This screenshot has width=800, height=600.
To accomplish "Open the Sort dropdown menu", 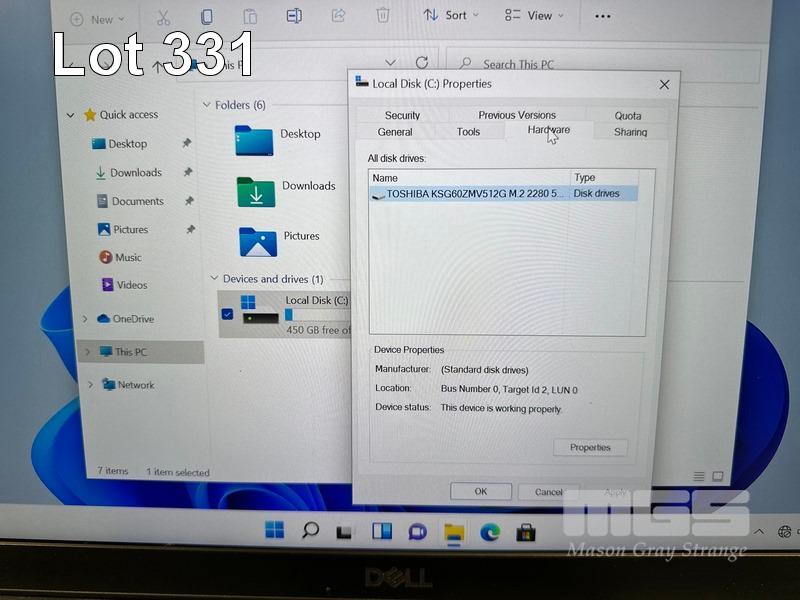I will click(450, 15).
